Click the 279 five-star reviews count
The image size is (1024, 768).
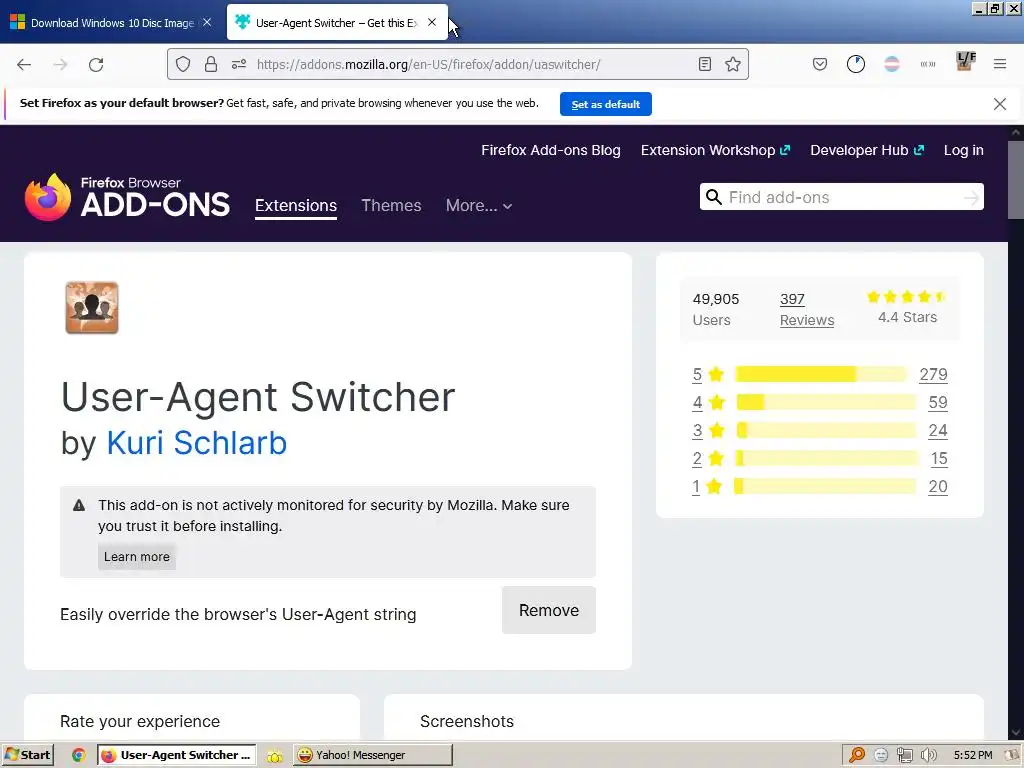point(933,374)
